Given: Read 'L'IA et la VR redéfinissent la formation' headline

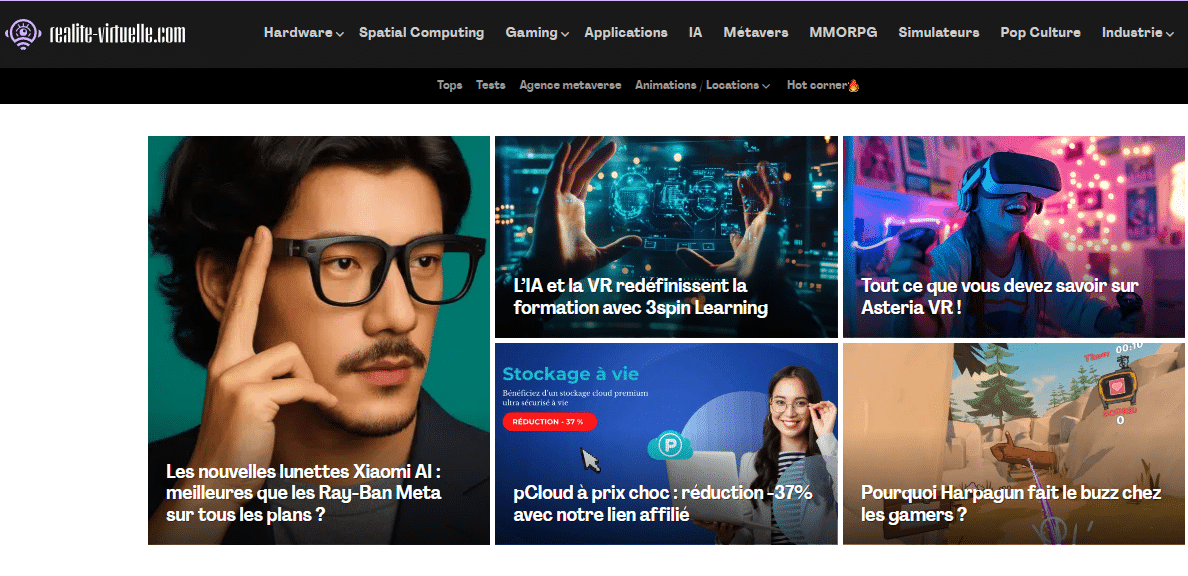Looking at the screenshot, I should (x=641, y=297).
